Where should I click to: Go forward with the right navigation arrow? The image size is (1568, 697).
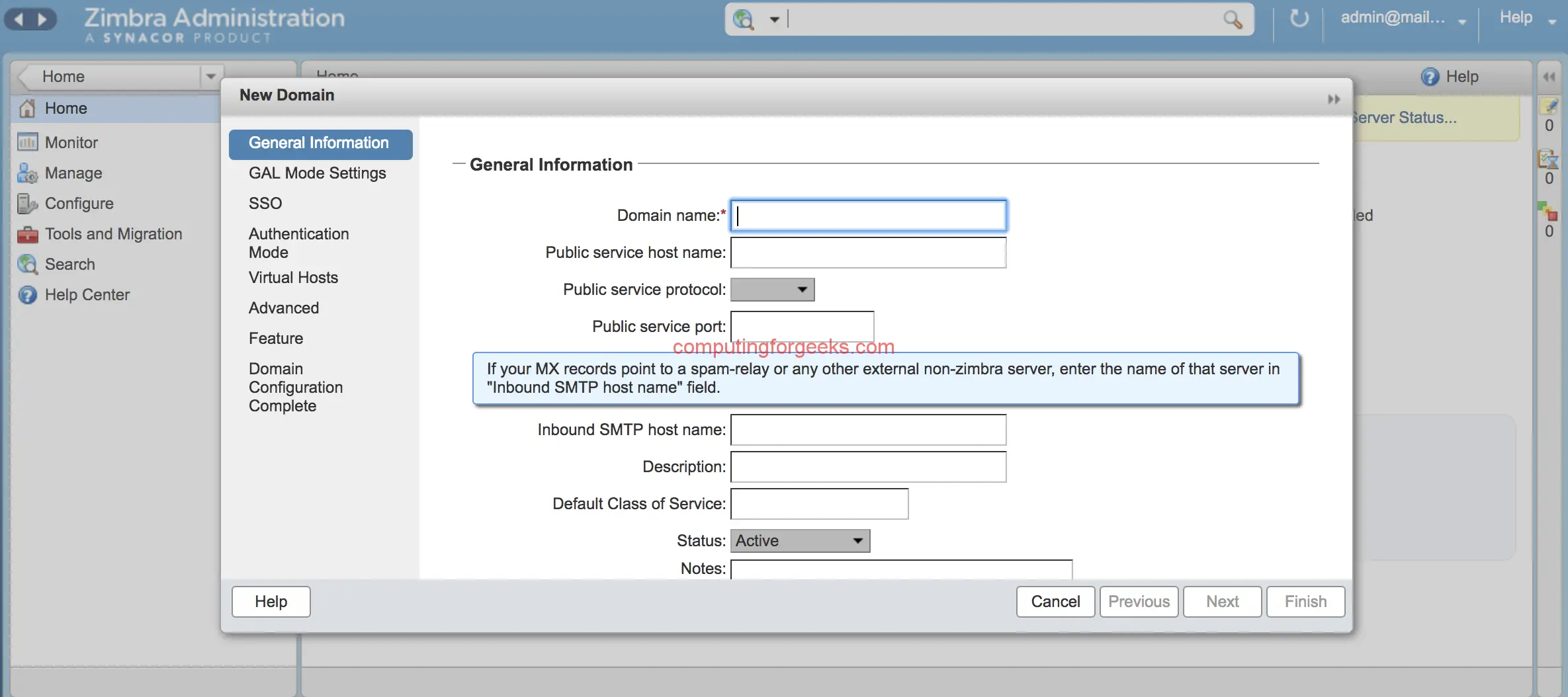pyautogui.click(x=43, y=19)
